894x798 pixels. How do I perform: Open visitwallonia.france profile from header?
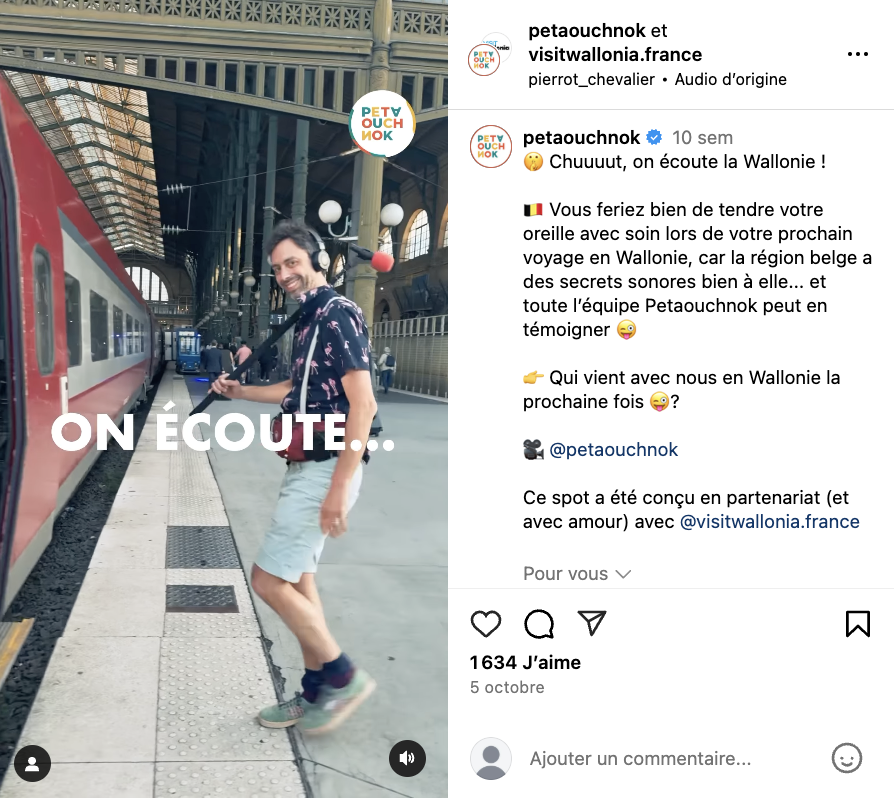615,55
